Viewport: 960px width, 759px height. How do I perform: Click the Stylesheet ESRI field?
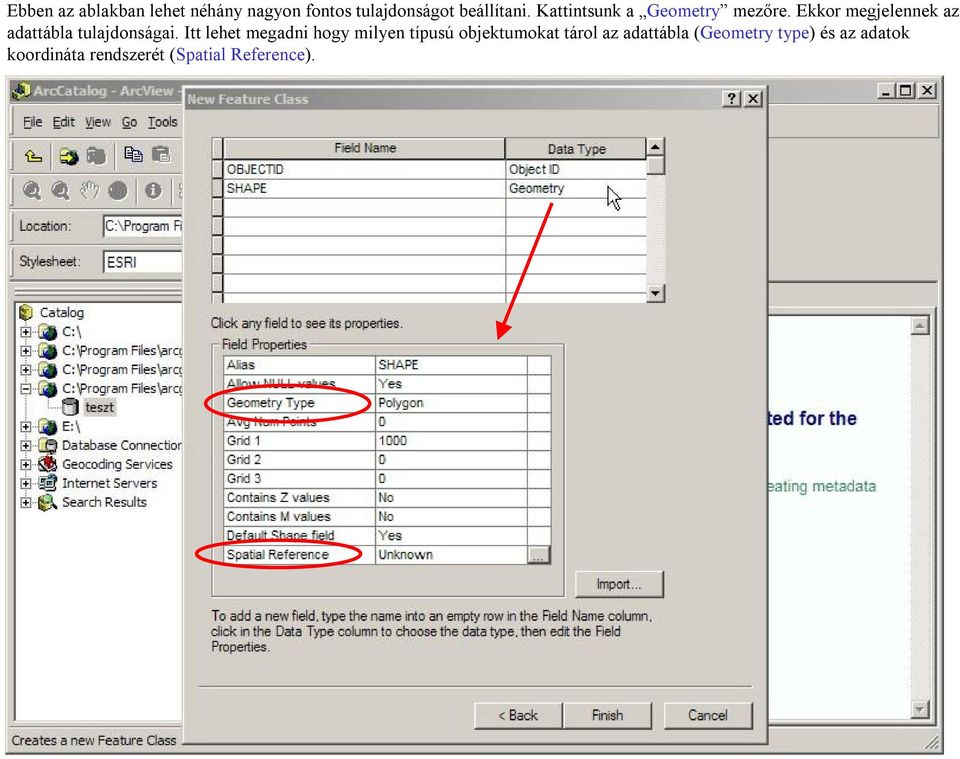pos(143,262)
